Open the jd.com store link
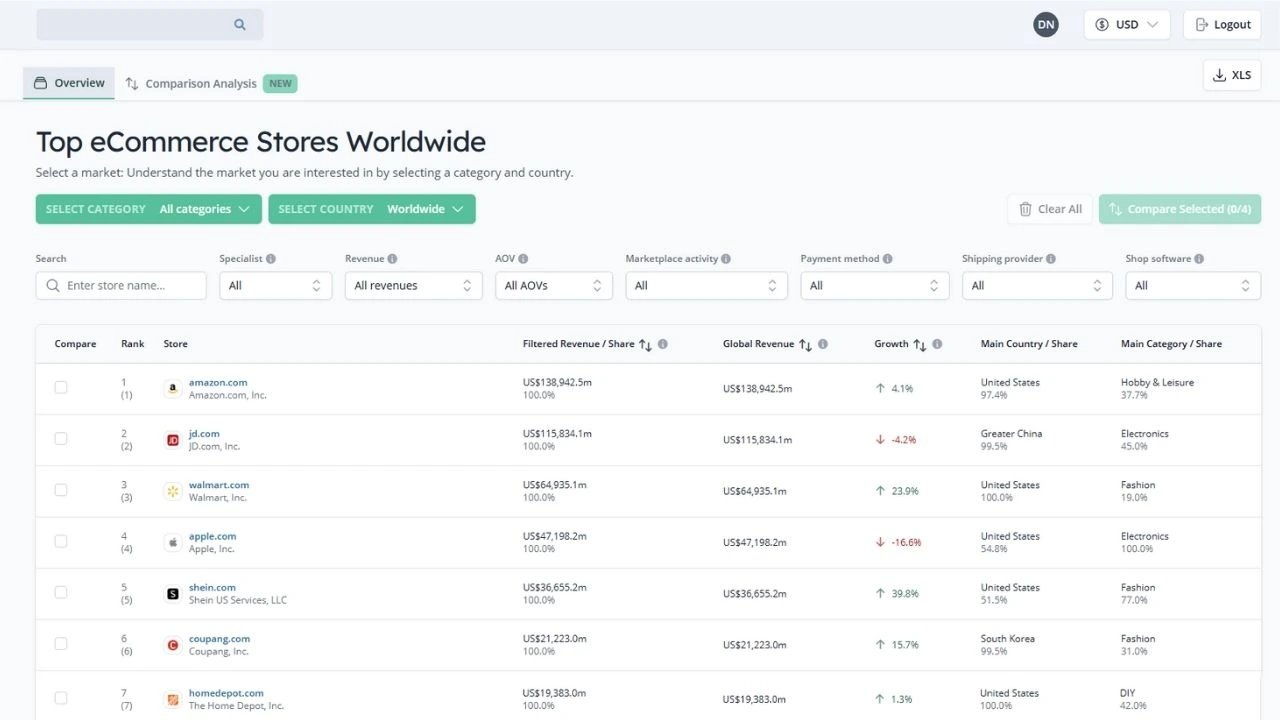Viewport: 1280px width, 720px height. click(x=204, y=433)
